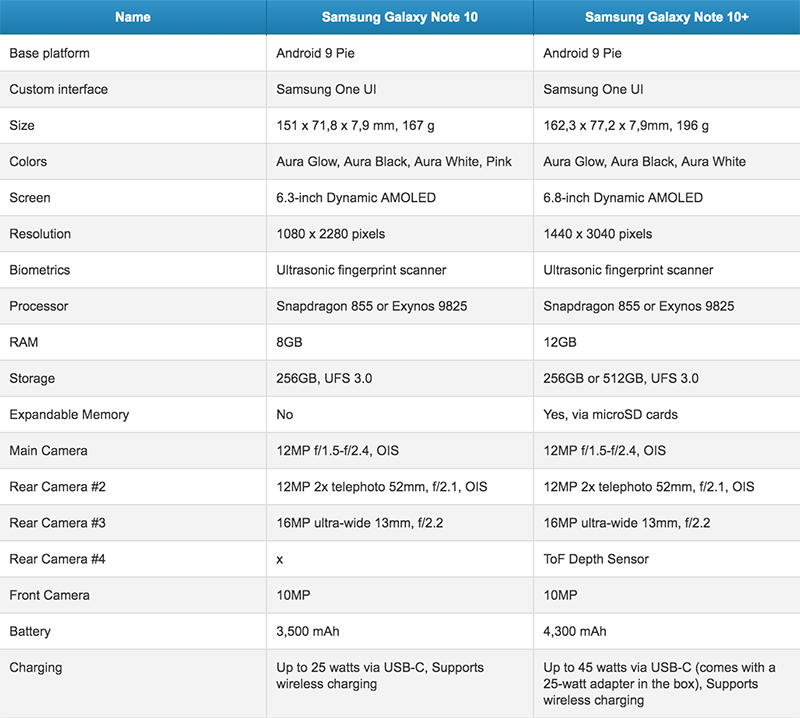Click the Processor row label
This screenshot has width=800, height=718.
[39, 305]
